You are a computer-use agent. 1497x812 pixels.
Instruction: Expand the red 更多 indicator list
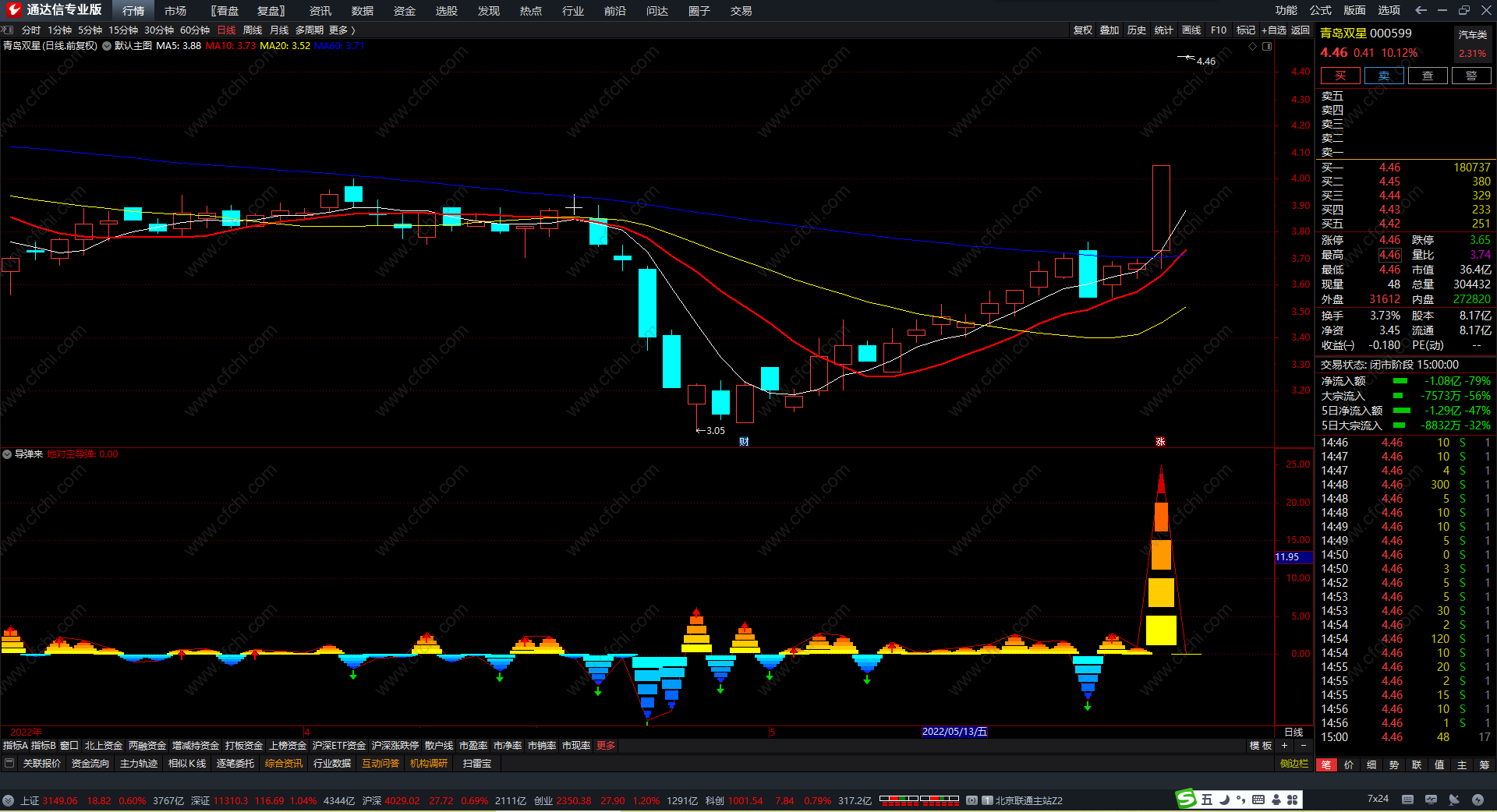point(606,746)
